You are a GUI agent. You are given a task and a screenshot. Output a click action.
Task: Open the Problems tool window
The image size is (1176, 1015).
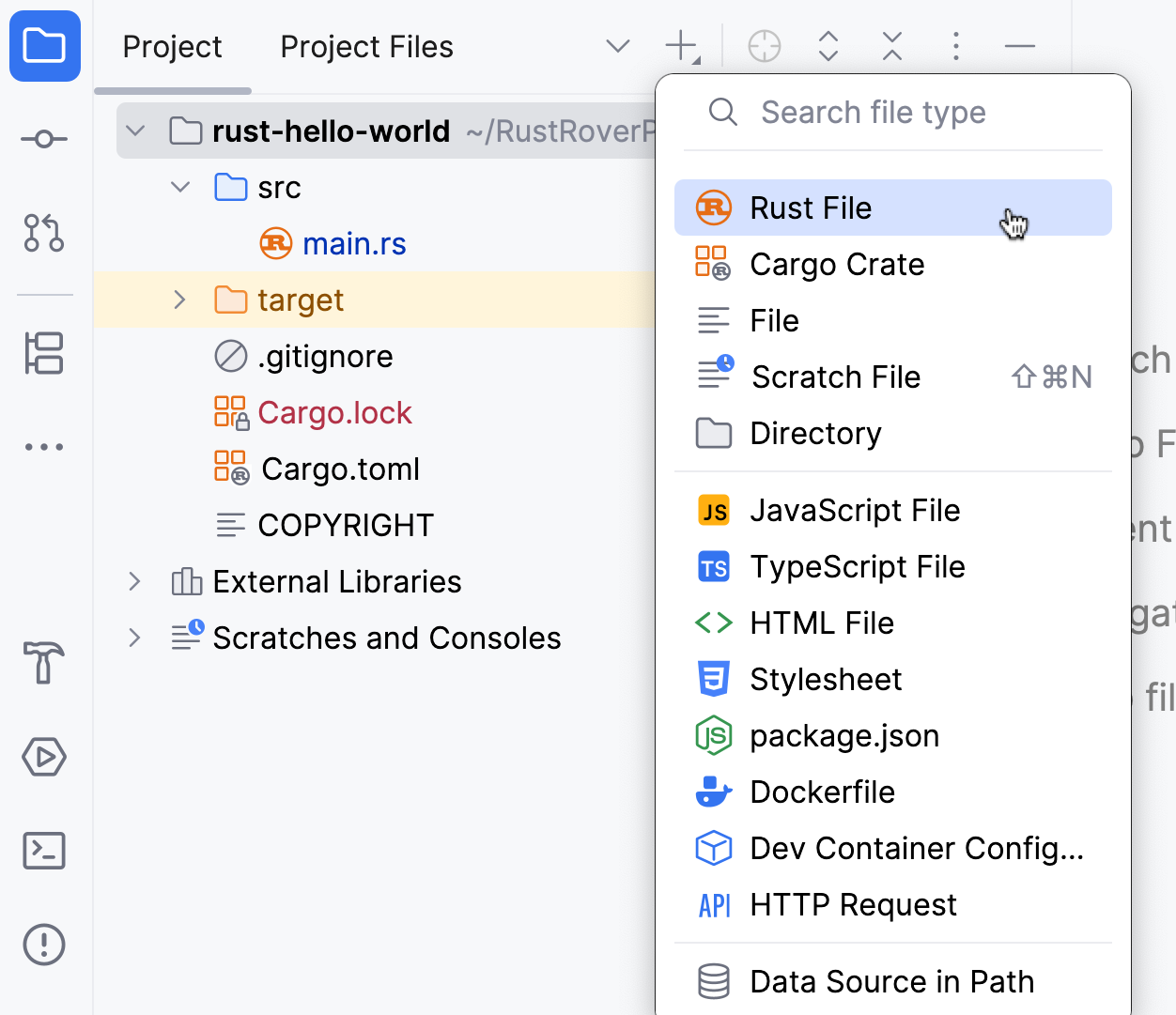click(x=44, y=945)
